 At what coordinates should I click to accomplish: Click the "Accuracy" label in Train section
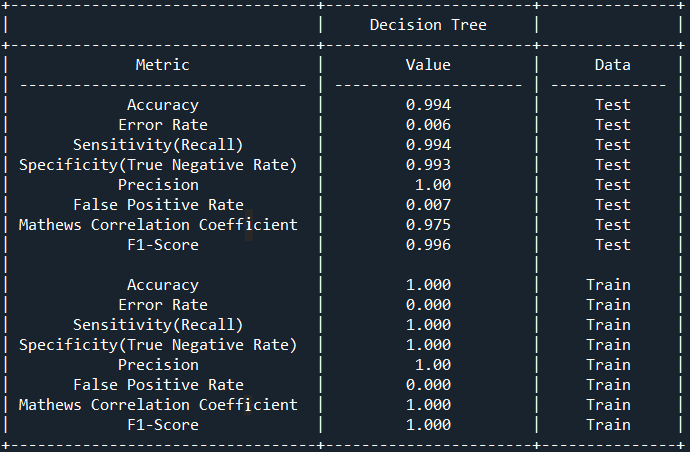pos(162,285)
